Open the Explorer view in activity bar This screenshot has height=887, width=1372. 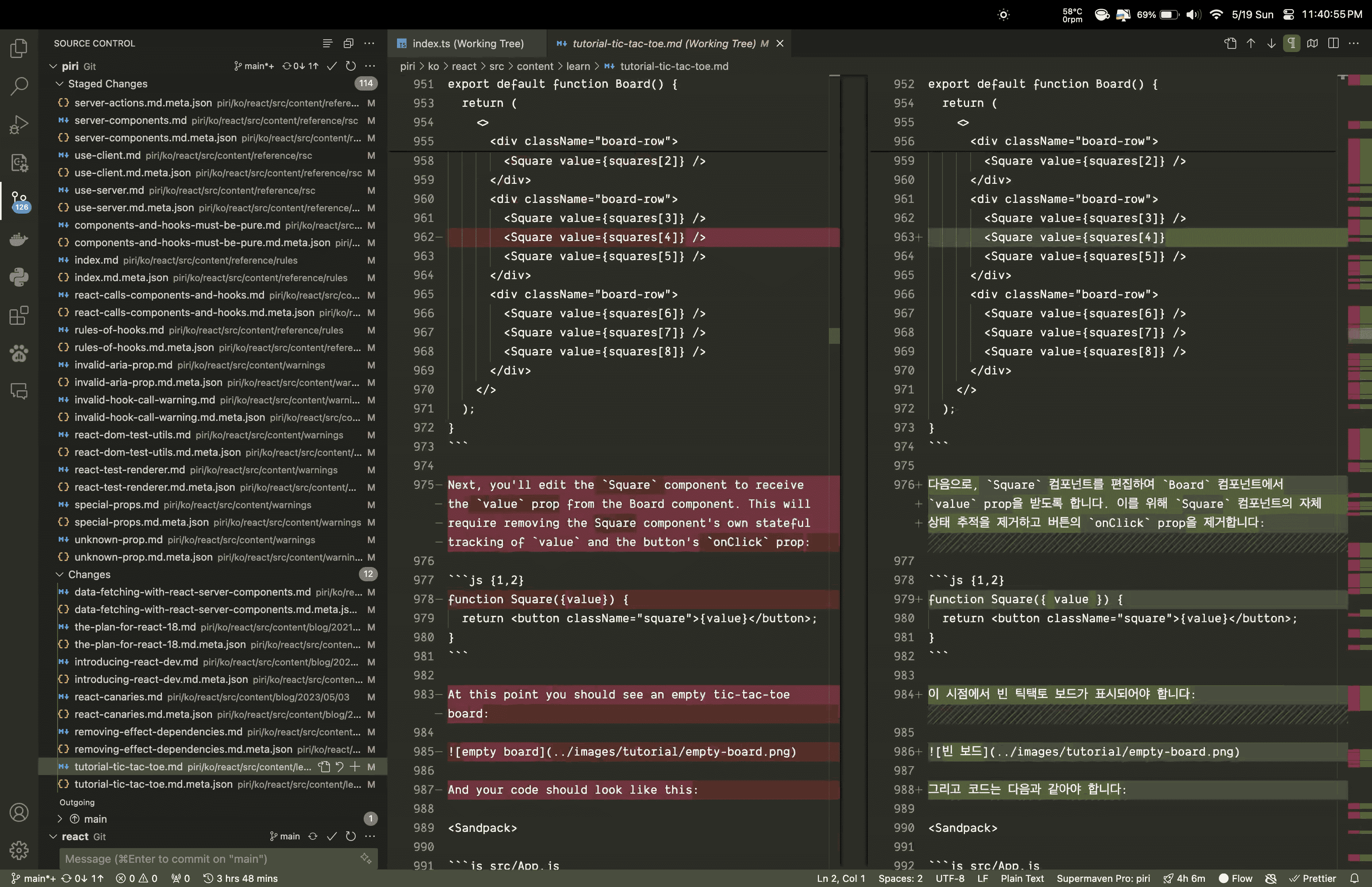[19, 48]
